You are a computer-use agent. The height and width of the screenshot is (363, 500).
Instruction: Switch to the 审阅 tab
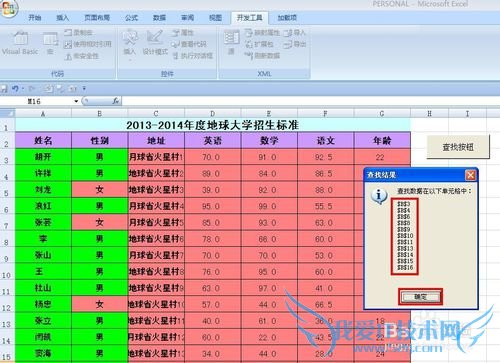pos(187,18)
